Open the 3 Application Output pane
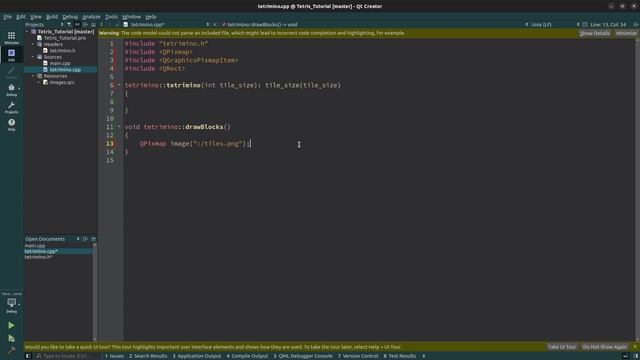 pyautogui.click(x=197, y=356)
